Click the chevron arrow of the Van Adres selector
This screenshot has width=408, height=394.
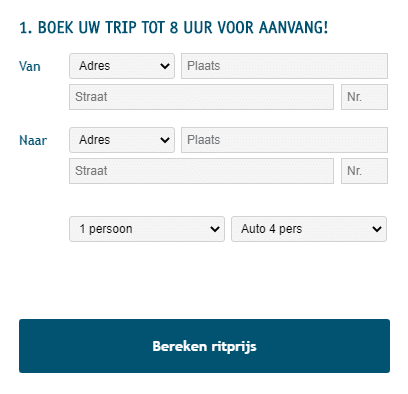pyautogui.click(x=165, y=66)
